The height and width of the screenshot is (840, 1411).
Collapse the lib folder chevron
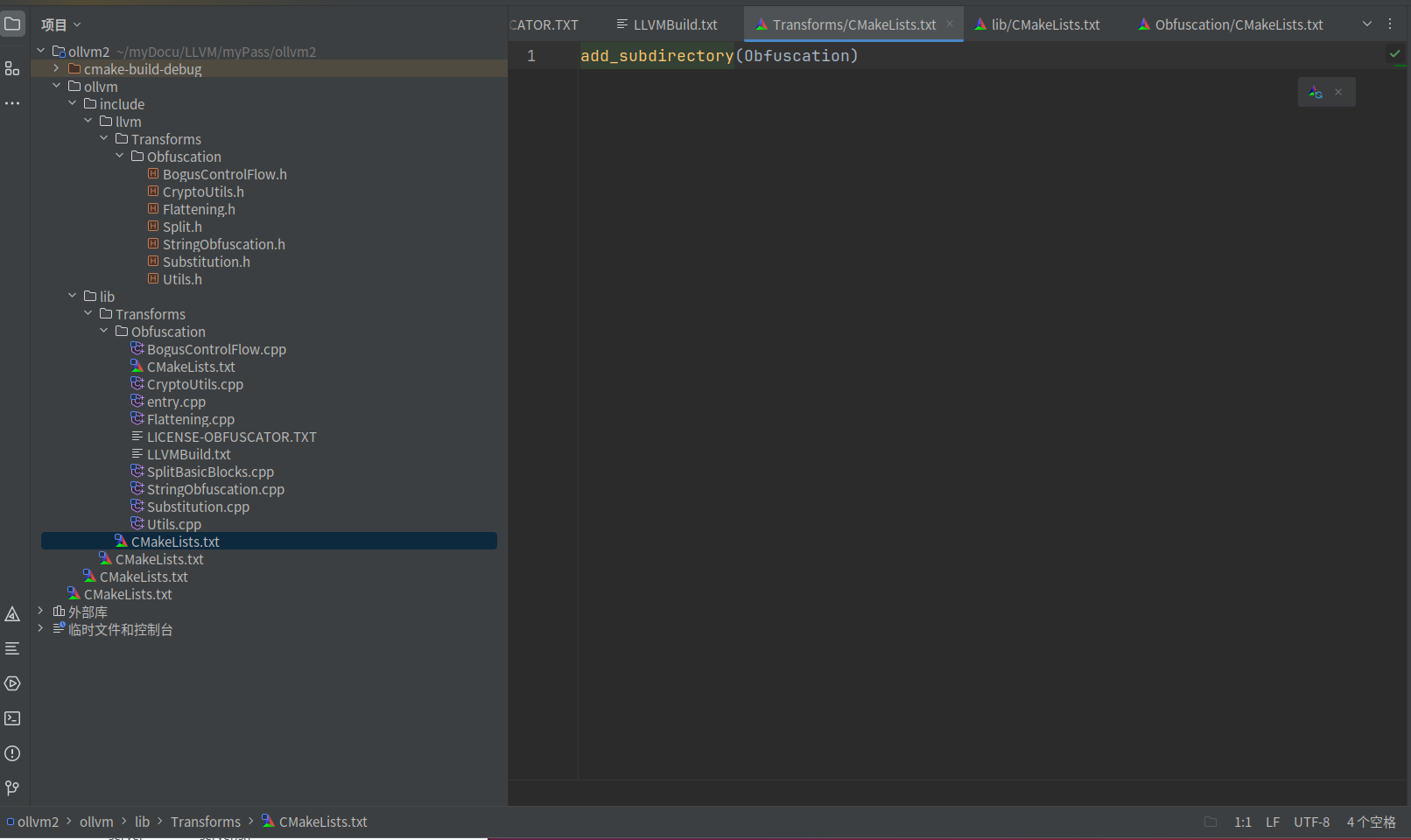click(x=73, y=296)
